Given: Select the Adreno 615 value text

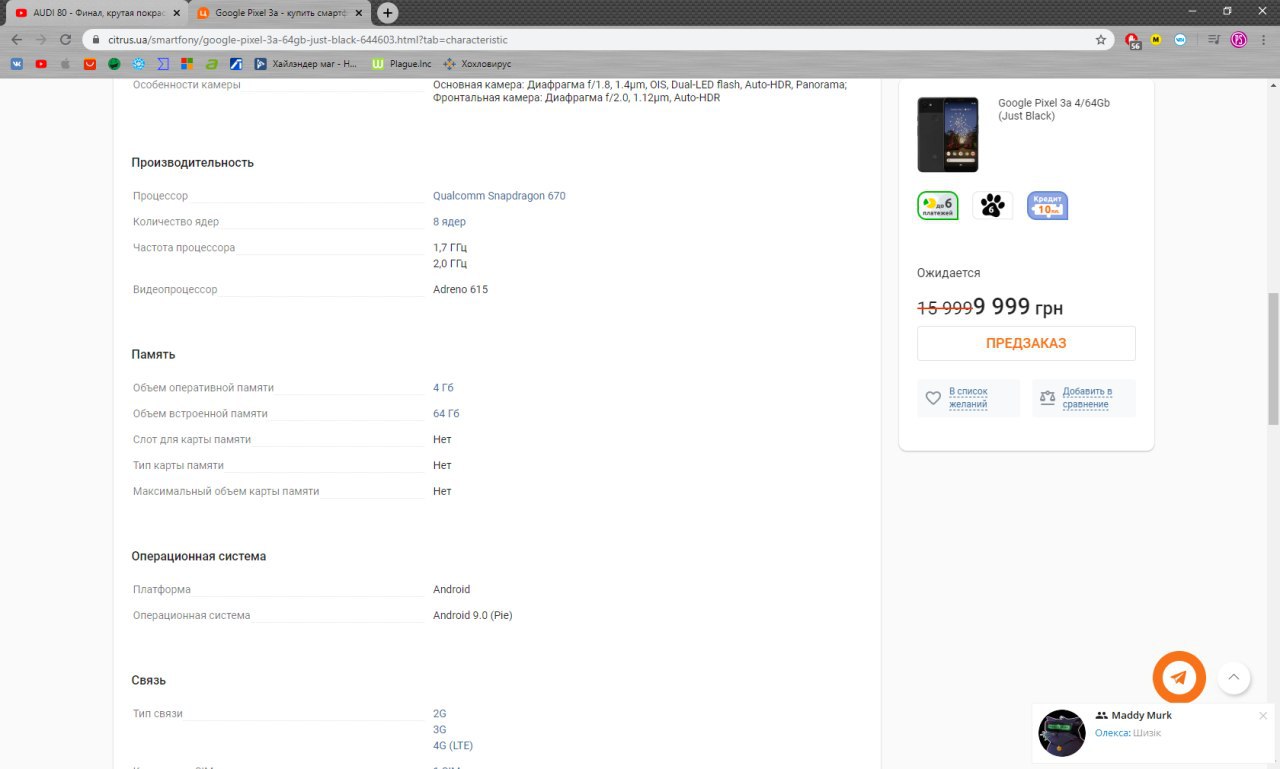Looking at the screenshot, I should [x=460, y=290].
